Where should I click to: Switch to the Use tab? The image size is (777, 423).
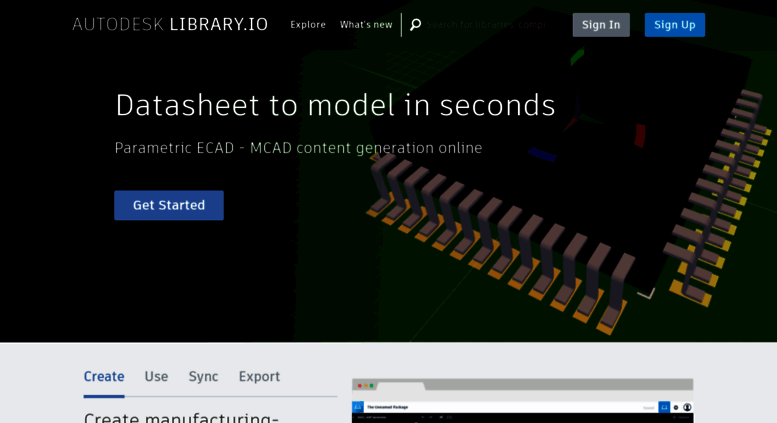[156, 377]
